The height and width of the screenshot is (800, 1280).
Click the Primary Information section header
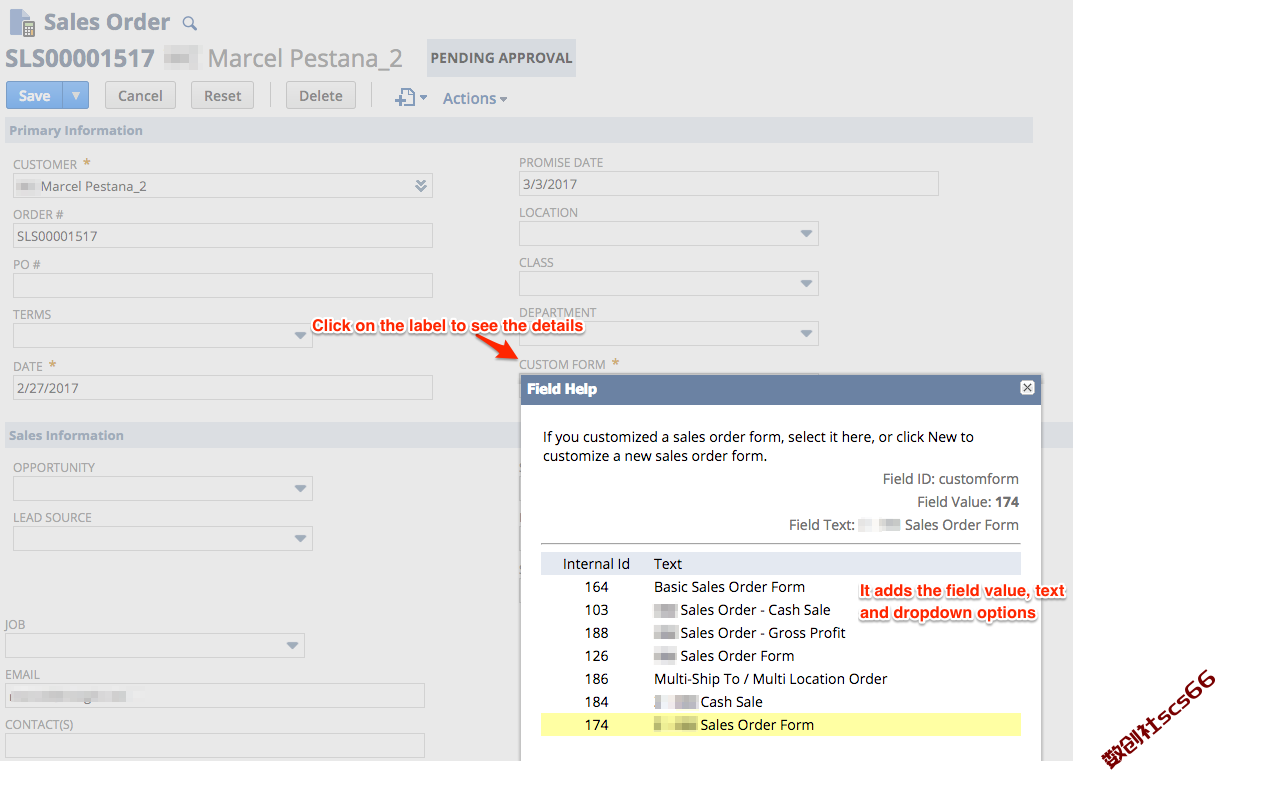click(519, 130)
